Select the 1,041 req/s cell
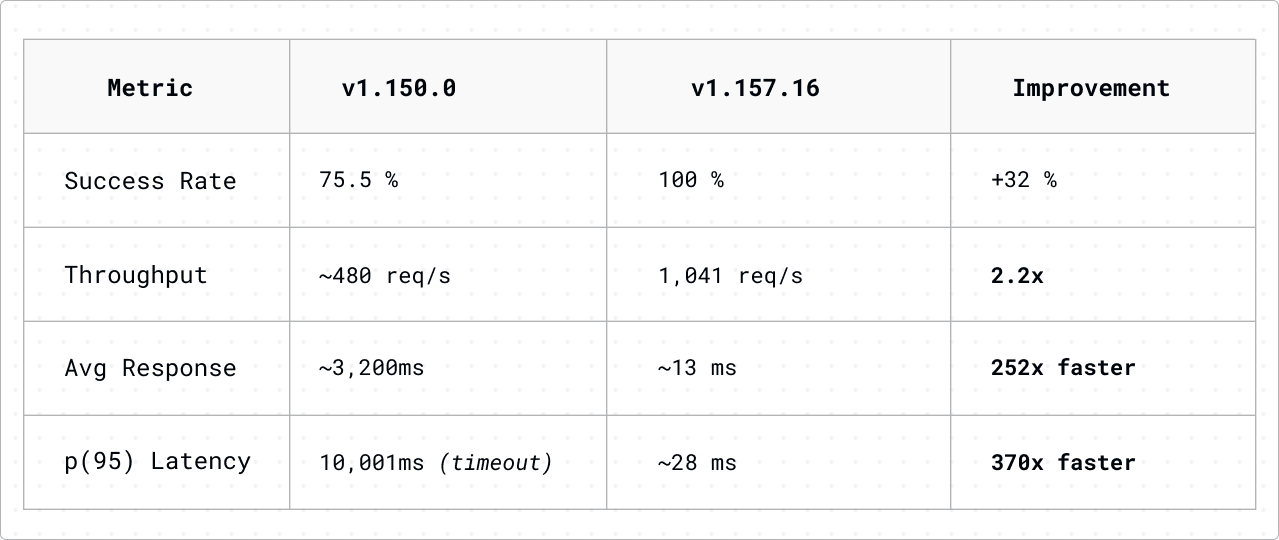 [730, 275]
